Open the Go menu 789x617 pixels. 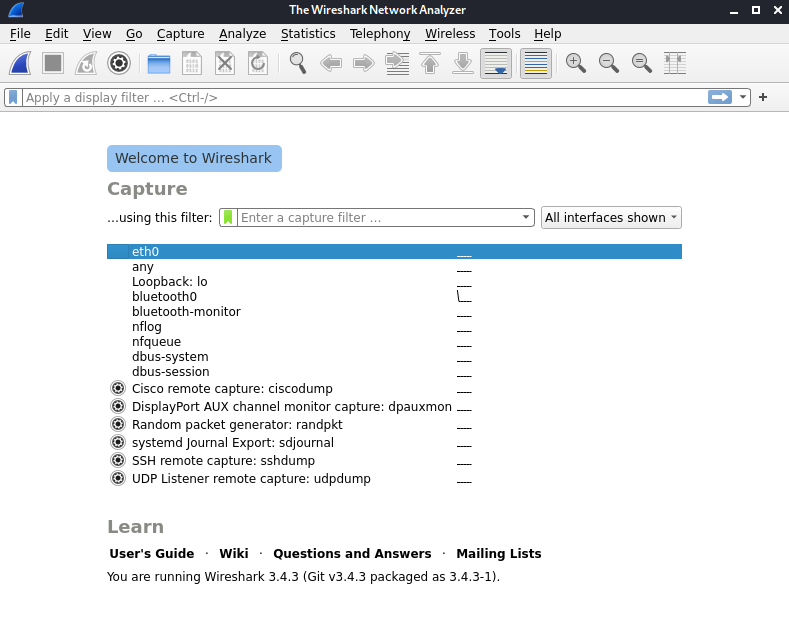tap(134, 34)
